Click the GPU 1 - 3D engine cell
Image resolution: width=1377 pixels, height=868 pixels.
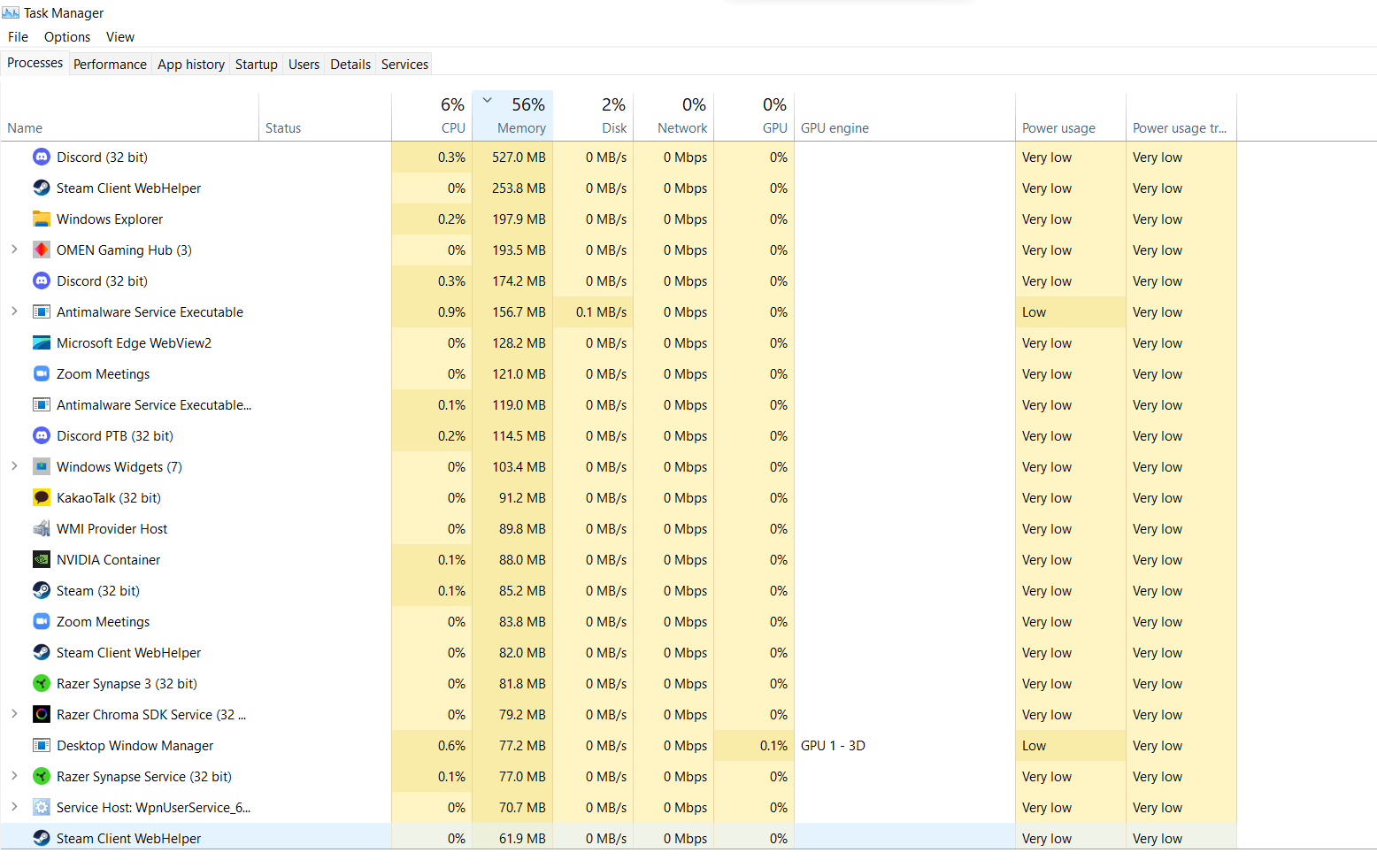coord(904,745)
